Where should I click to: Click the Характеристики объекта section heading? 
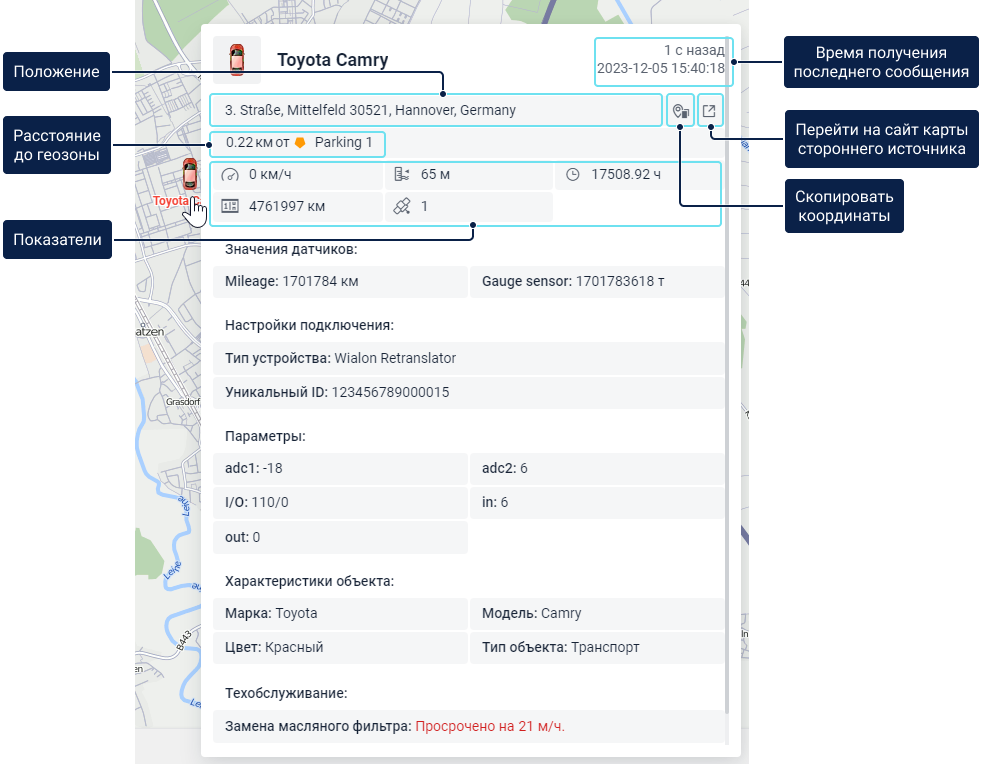(x=309, y=581)
